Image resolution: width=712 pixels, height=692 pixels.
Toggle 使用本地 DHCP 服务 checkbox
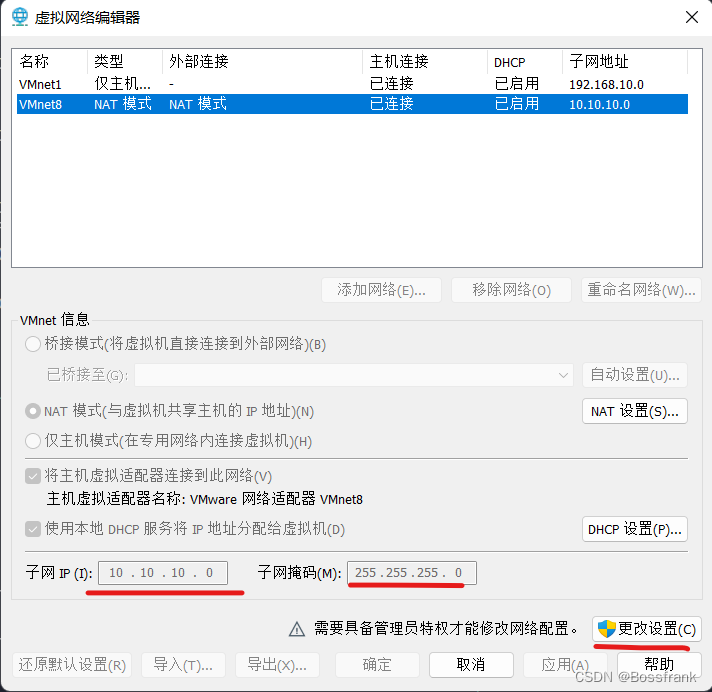[33, 529]
